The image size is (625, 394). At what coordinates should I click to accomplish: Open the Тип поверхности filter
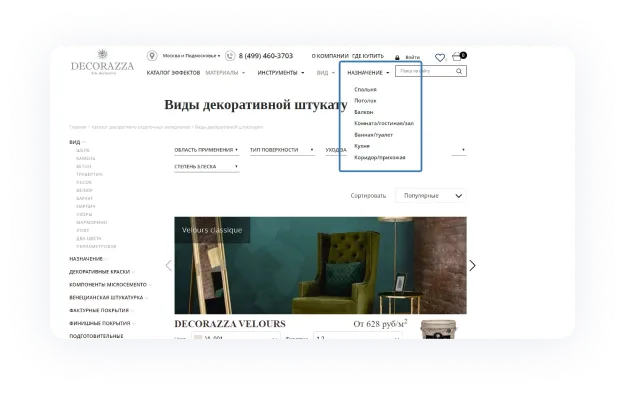click(282, 150)
